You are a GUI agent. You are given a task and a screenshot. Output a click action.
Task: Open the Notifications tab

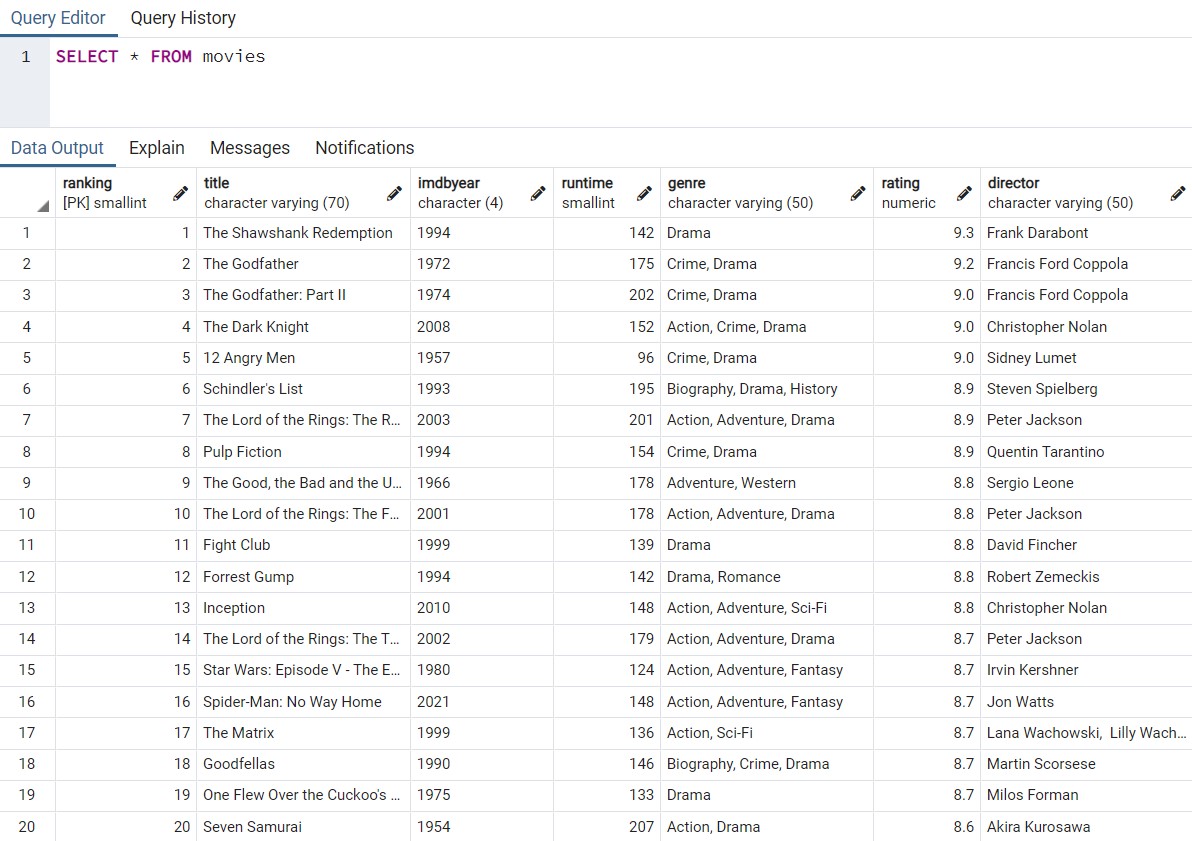pos(363,147)
